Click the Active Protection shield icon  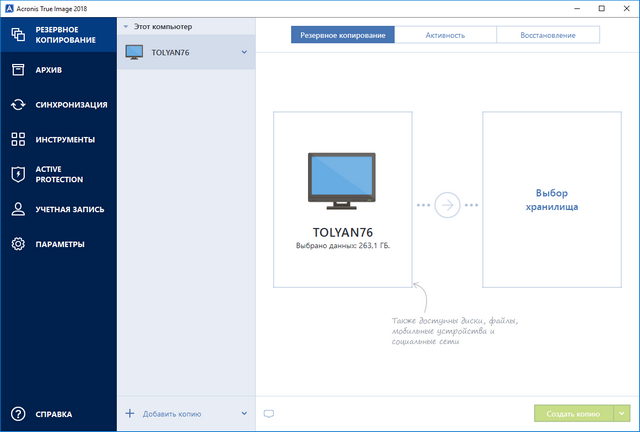18,175
